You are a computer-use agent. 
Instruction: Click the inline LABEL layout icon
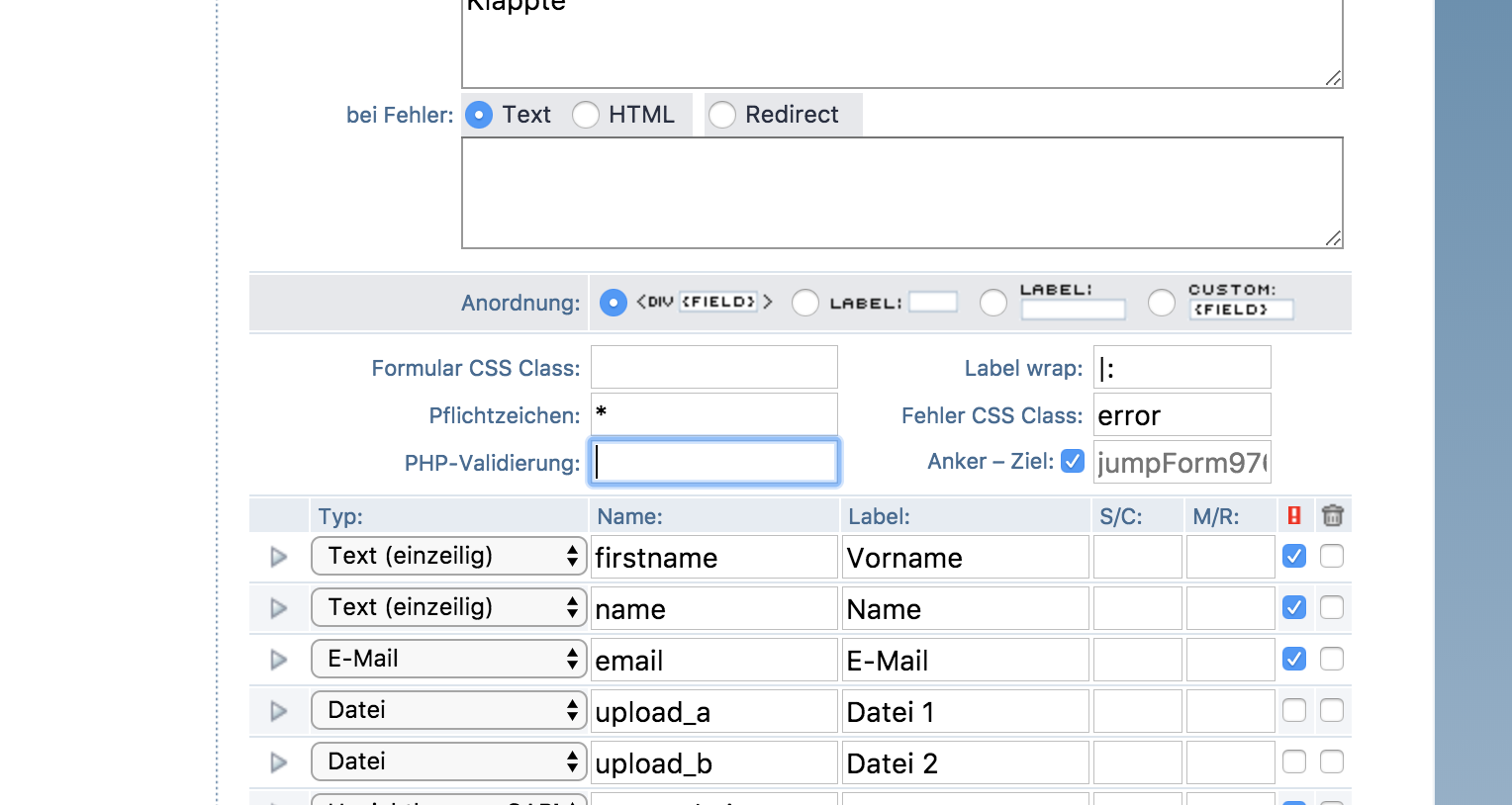(893, 303)
